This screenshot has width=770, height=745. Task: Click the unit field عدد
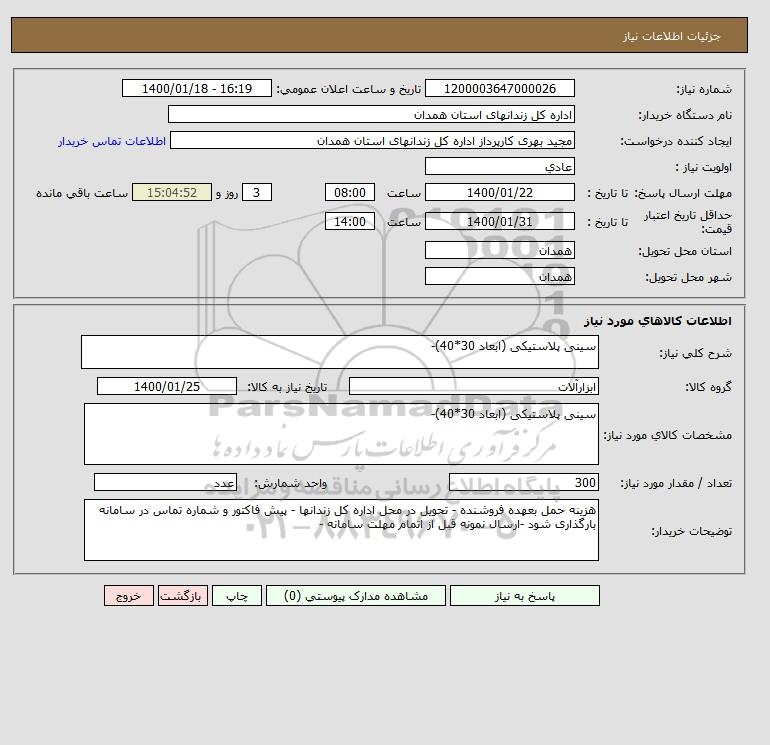pyautogui.click(x=165, y=482)
